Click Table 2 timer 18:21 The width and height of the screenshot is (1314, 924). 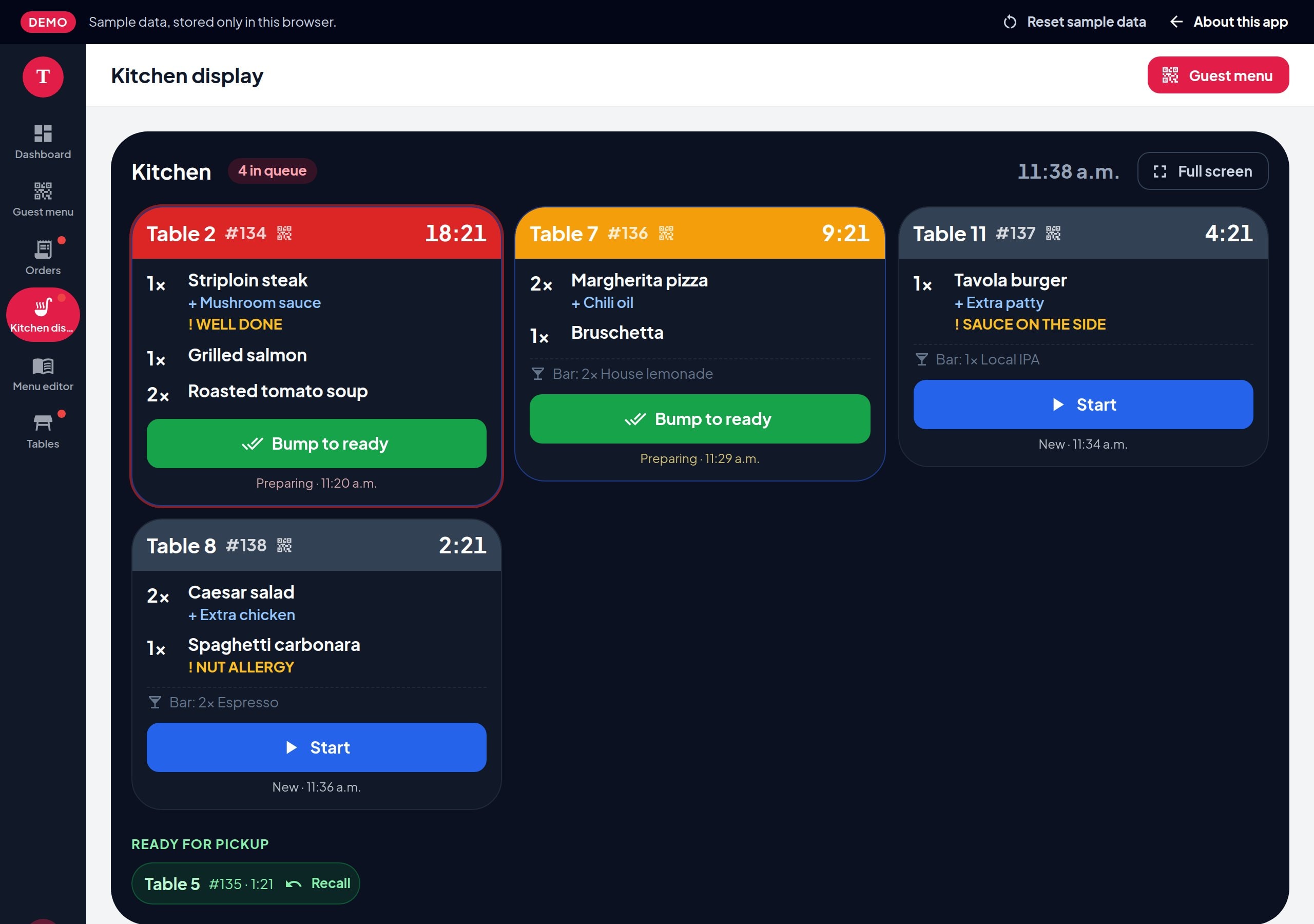(x=456, y=233)
